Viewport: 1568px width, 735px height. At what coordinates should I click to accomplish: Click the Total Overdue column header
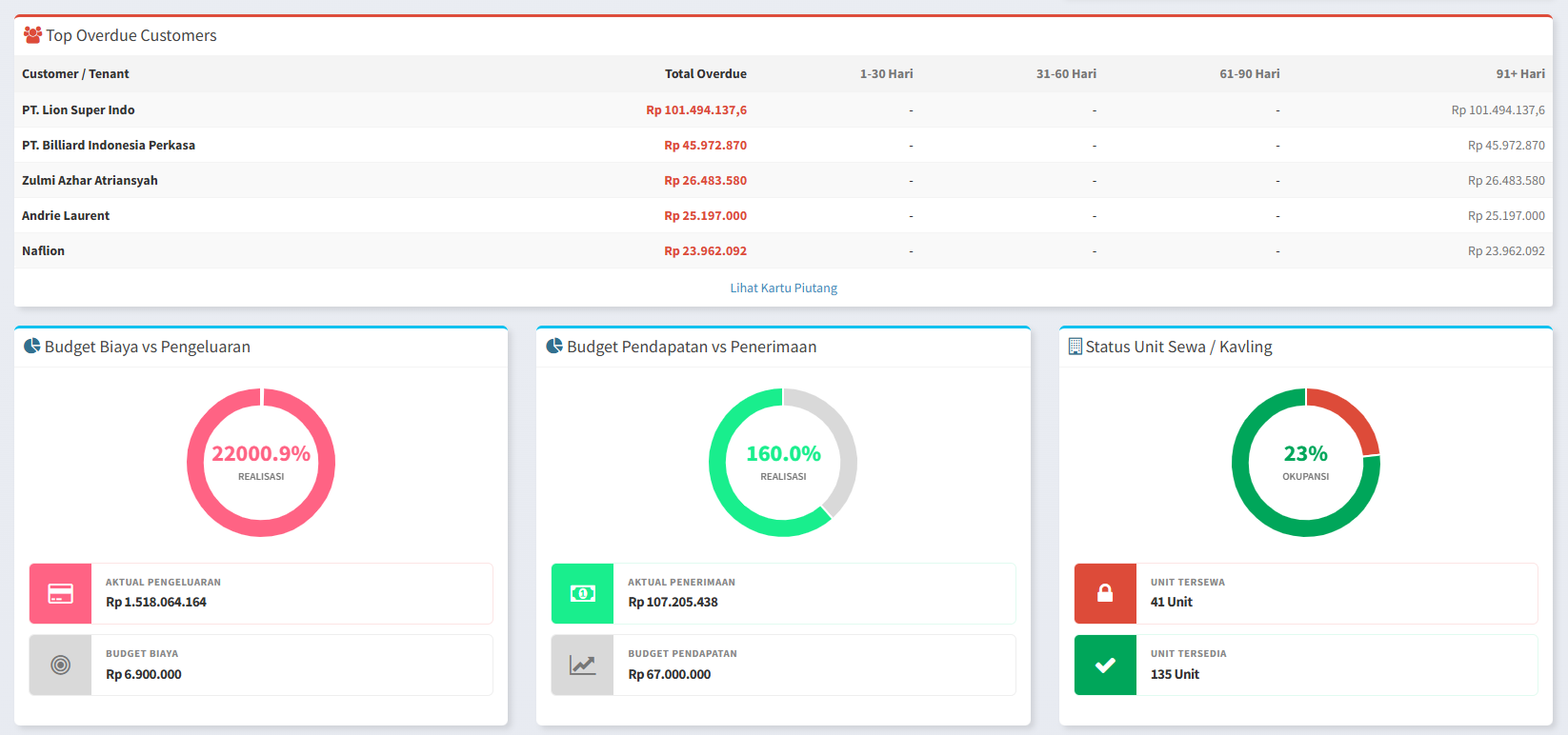coord(705,74)
